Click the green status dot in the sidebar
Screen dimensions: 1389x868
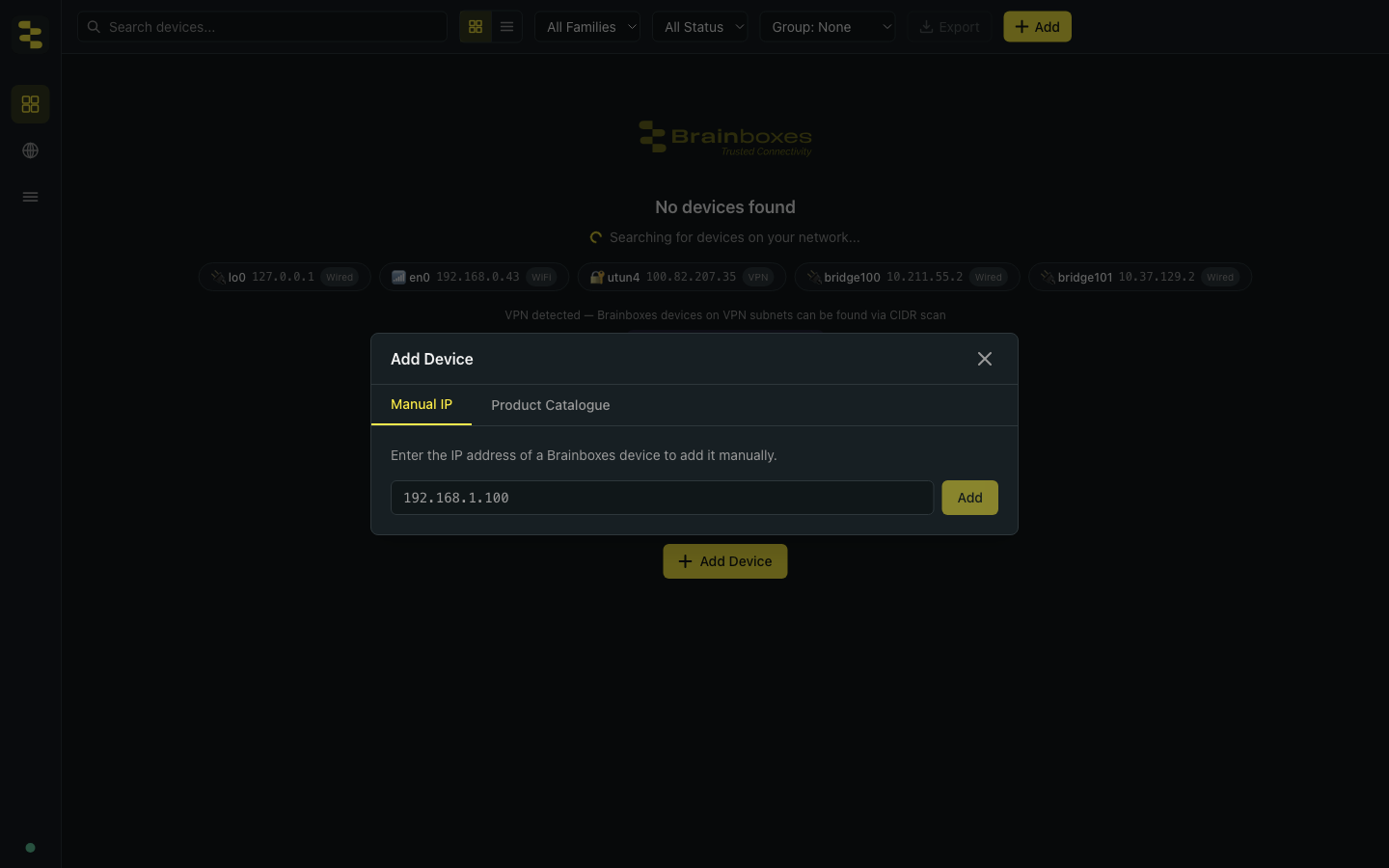[31, 848]
